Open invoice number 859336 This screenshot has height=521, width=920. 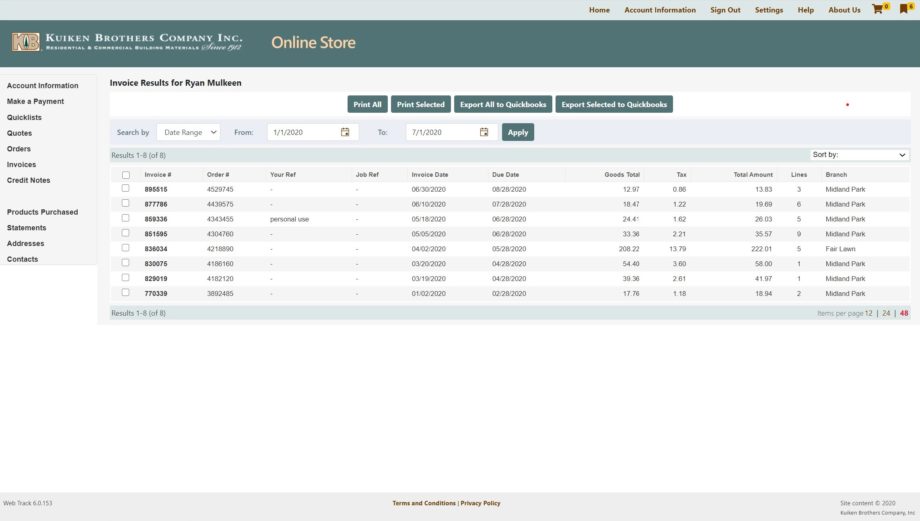156,219
